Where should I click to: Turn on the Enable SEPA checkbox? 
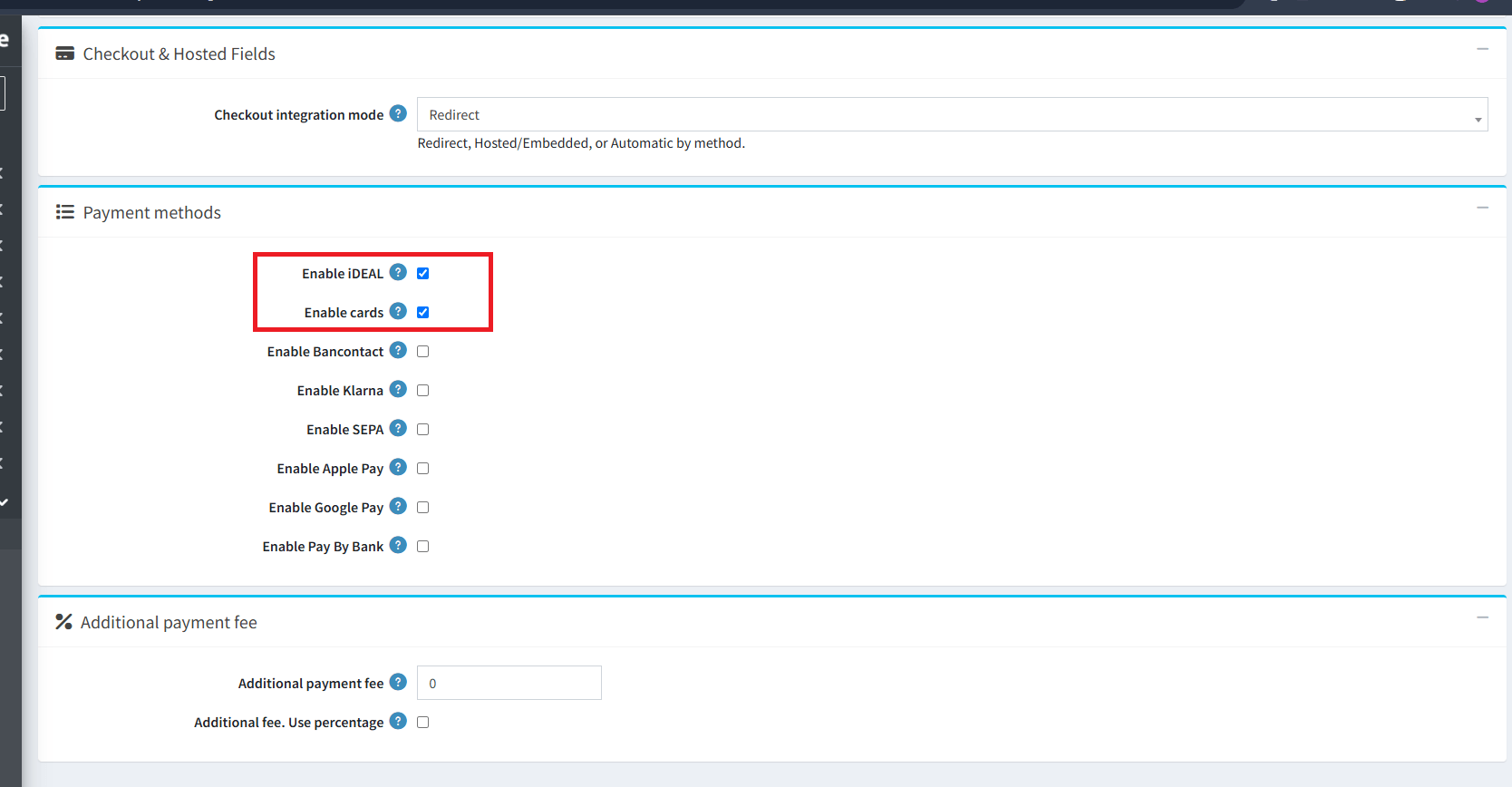(x=422, y=429)
